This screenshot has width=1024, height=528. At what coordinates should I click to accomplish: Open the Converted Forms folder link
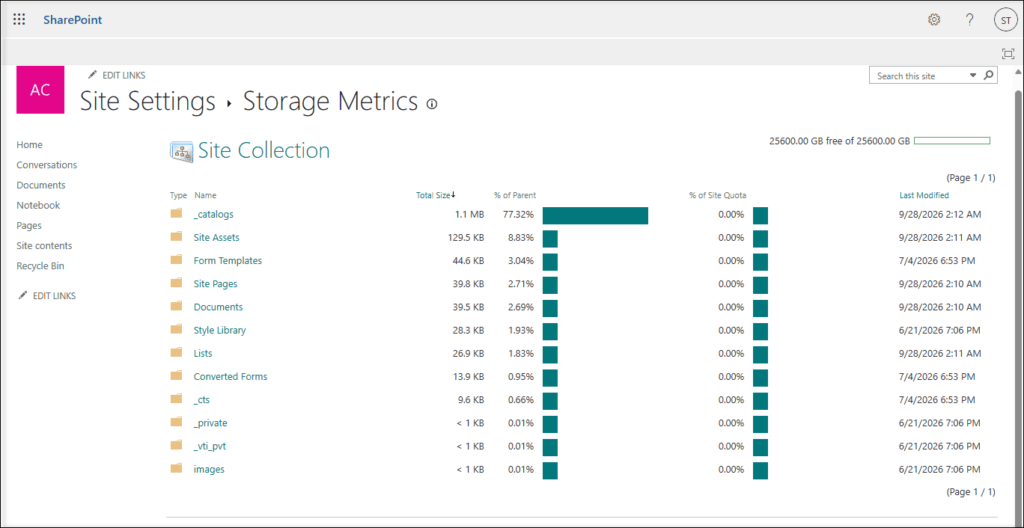231,376
